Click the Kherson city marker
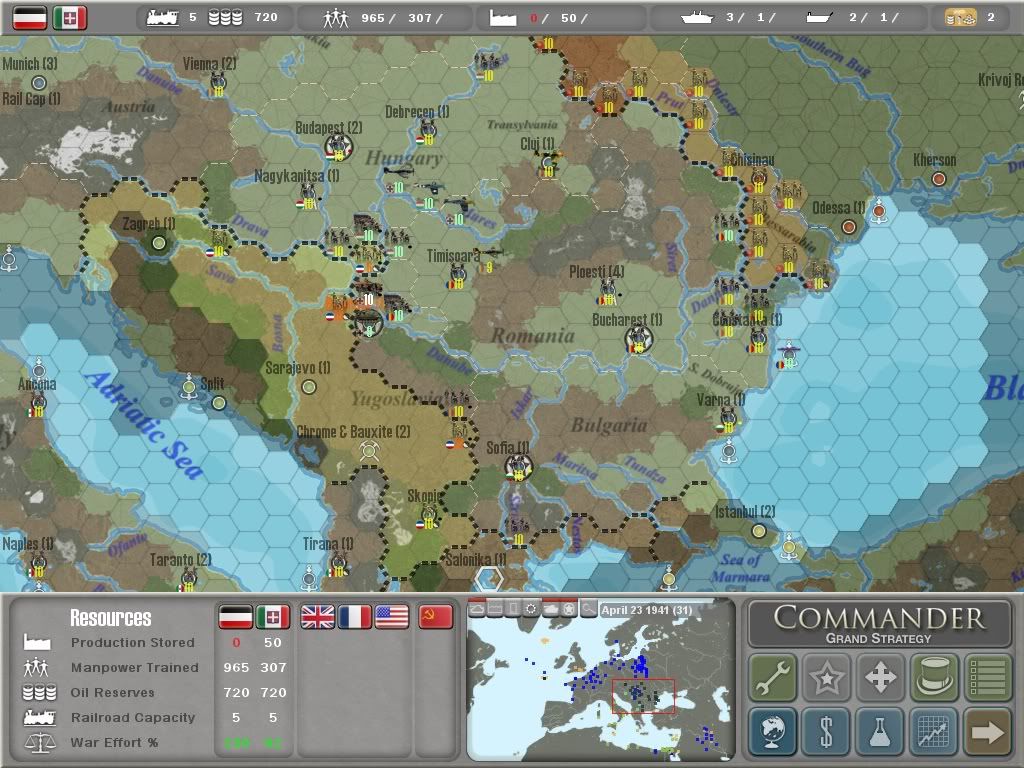This screenshot has height=768, width=1024. click(x=938, y=179)
